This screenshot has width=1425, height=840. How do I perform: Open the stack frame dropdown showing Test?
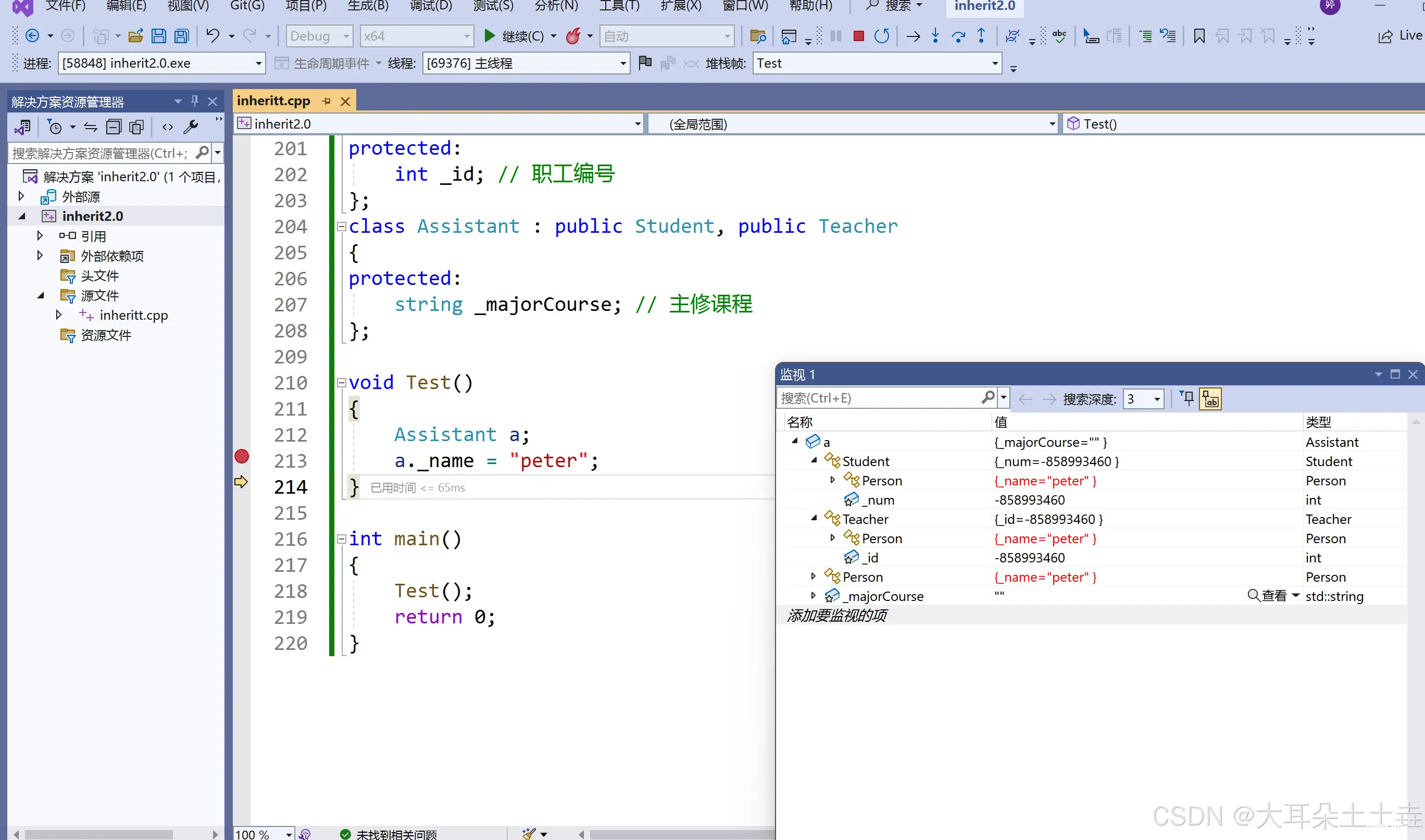click(x=877, y=63)
